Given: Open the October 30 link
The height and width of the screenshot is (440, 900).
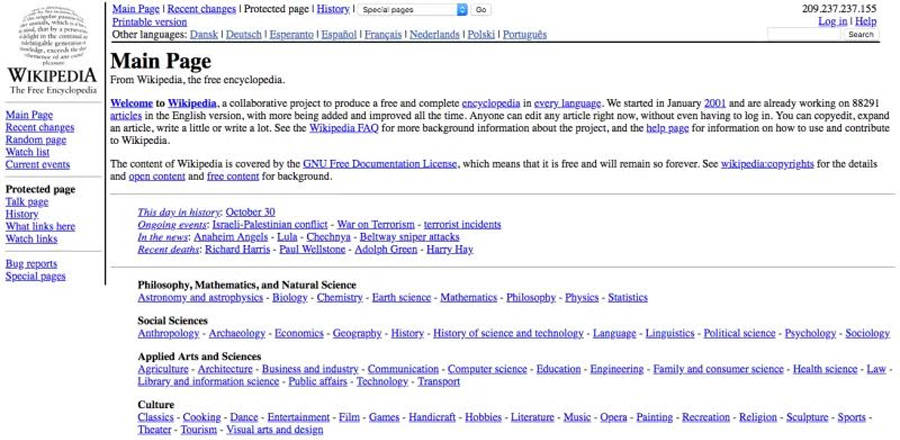Looking at the screenshot, I should point(250,212).
